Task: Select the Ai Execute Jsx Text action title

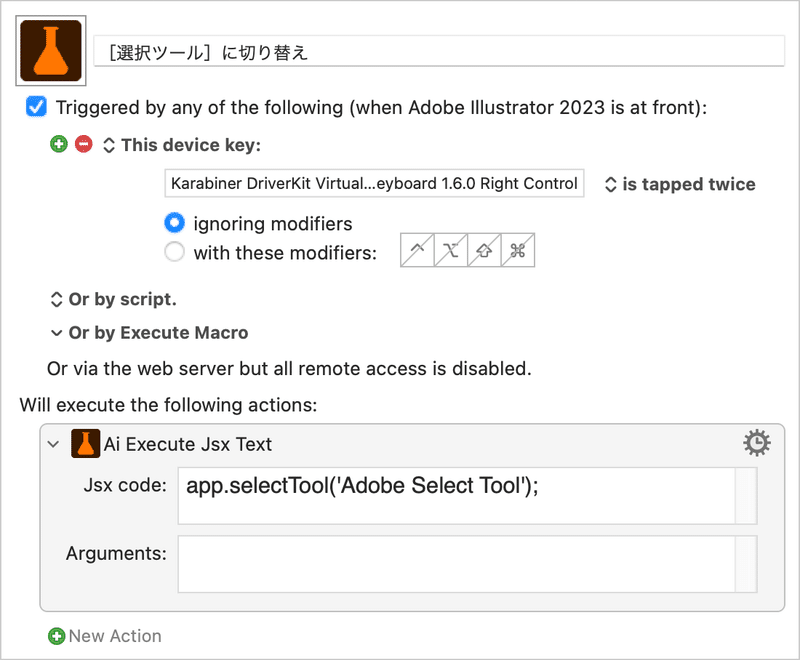Action: [188, 444]
